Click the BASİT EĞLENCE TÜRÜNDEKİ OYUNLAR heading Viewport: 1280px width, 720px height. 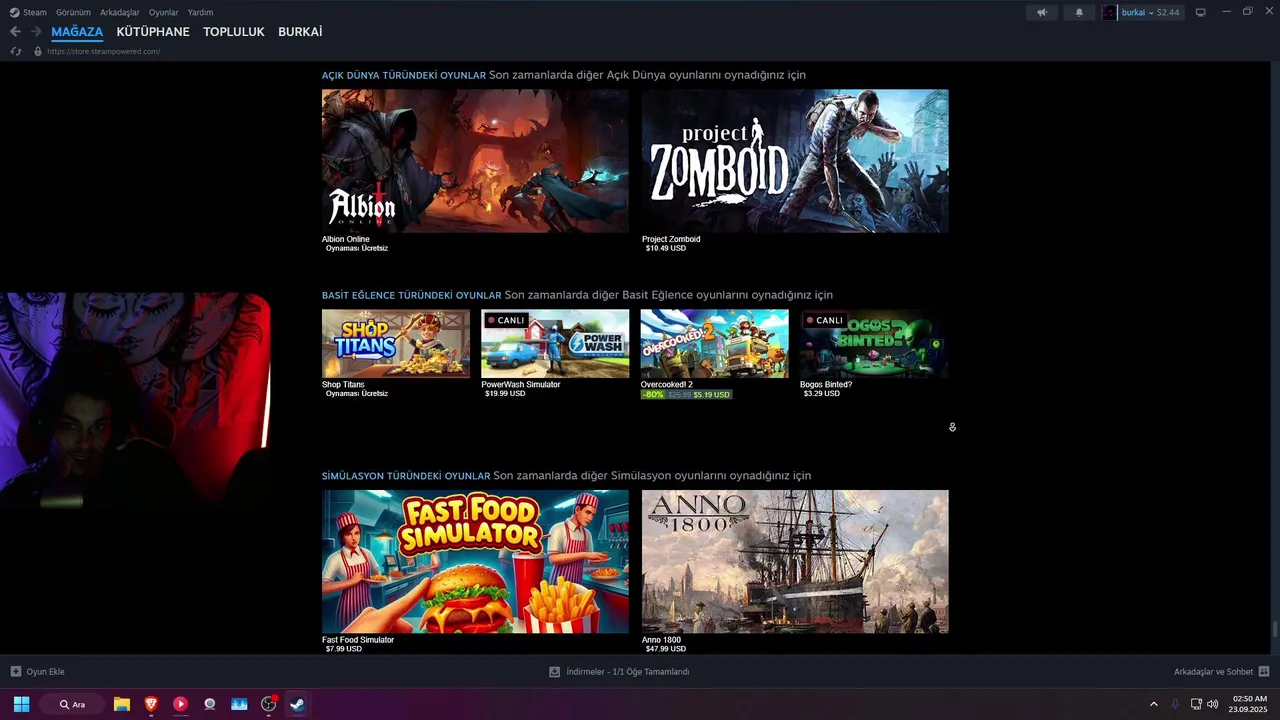(x=411, y=295)
